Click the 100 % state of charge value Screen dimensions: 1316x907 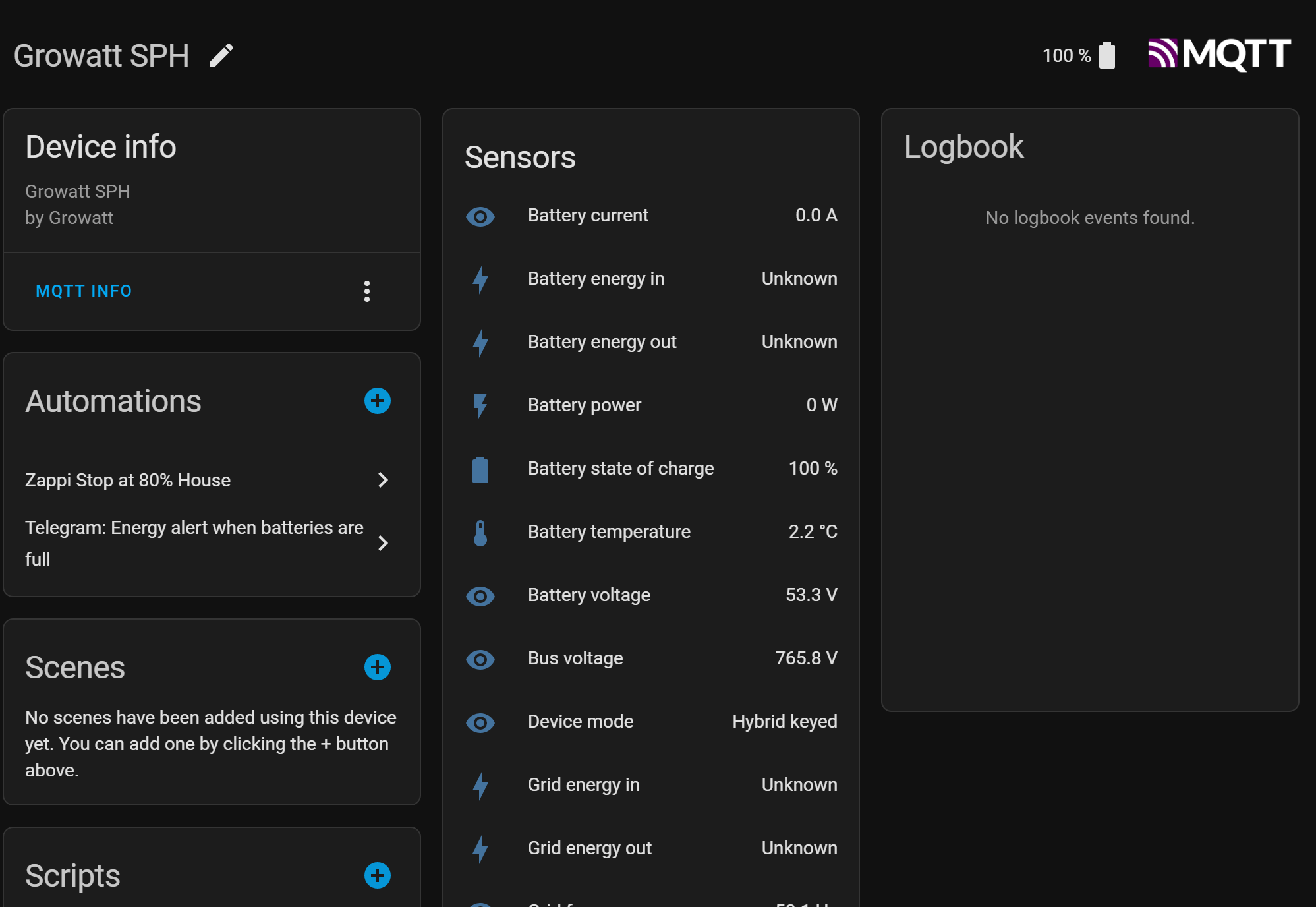point(813,469)
